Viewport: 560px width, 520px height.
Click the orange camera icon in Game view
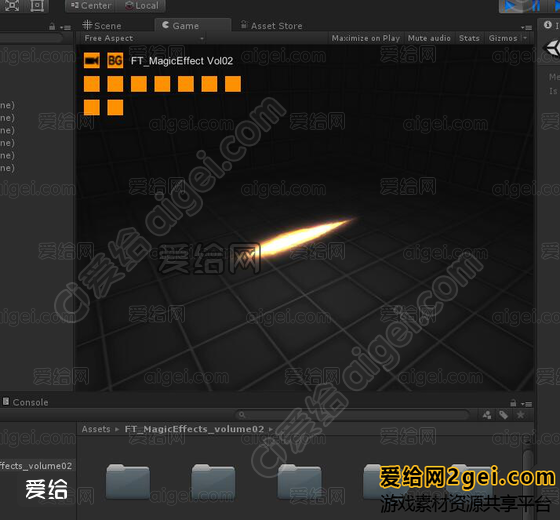coord(92,60)
